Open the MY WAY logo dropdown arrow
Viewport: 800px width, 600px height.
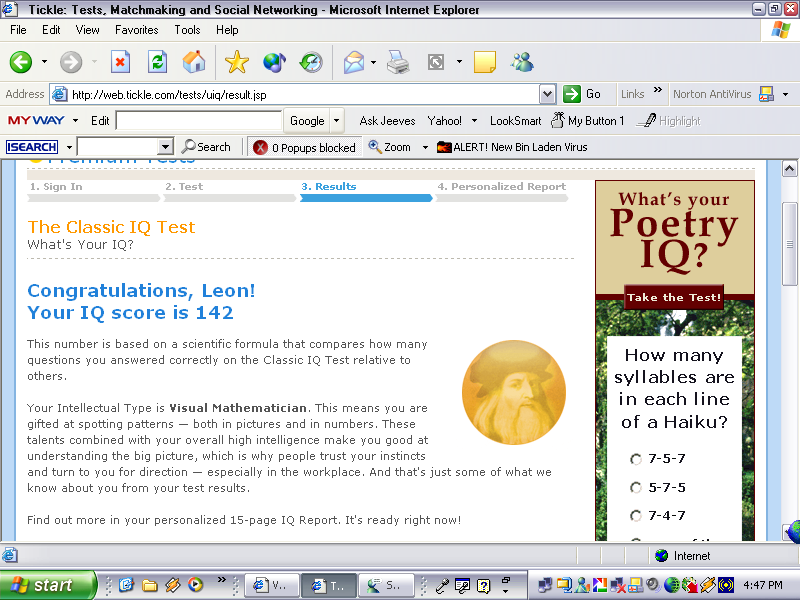click(x=76, y=121)
